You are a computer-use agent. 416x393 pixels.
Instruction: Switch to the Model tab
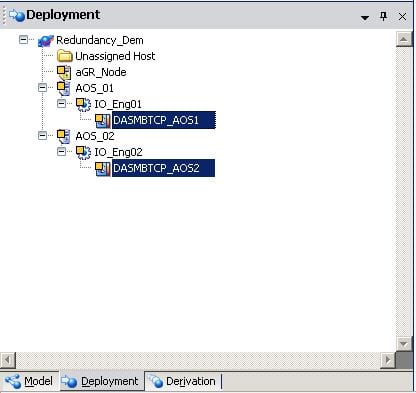[29, 381]
